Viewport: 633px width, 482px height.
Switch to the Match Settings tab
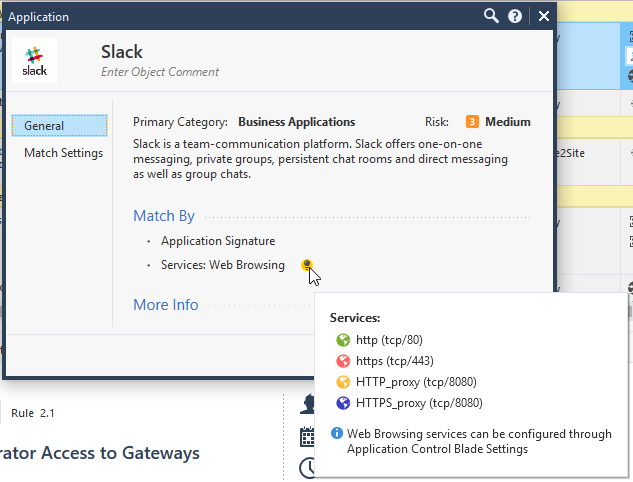point(63,153)
